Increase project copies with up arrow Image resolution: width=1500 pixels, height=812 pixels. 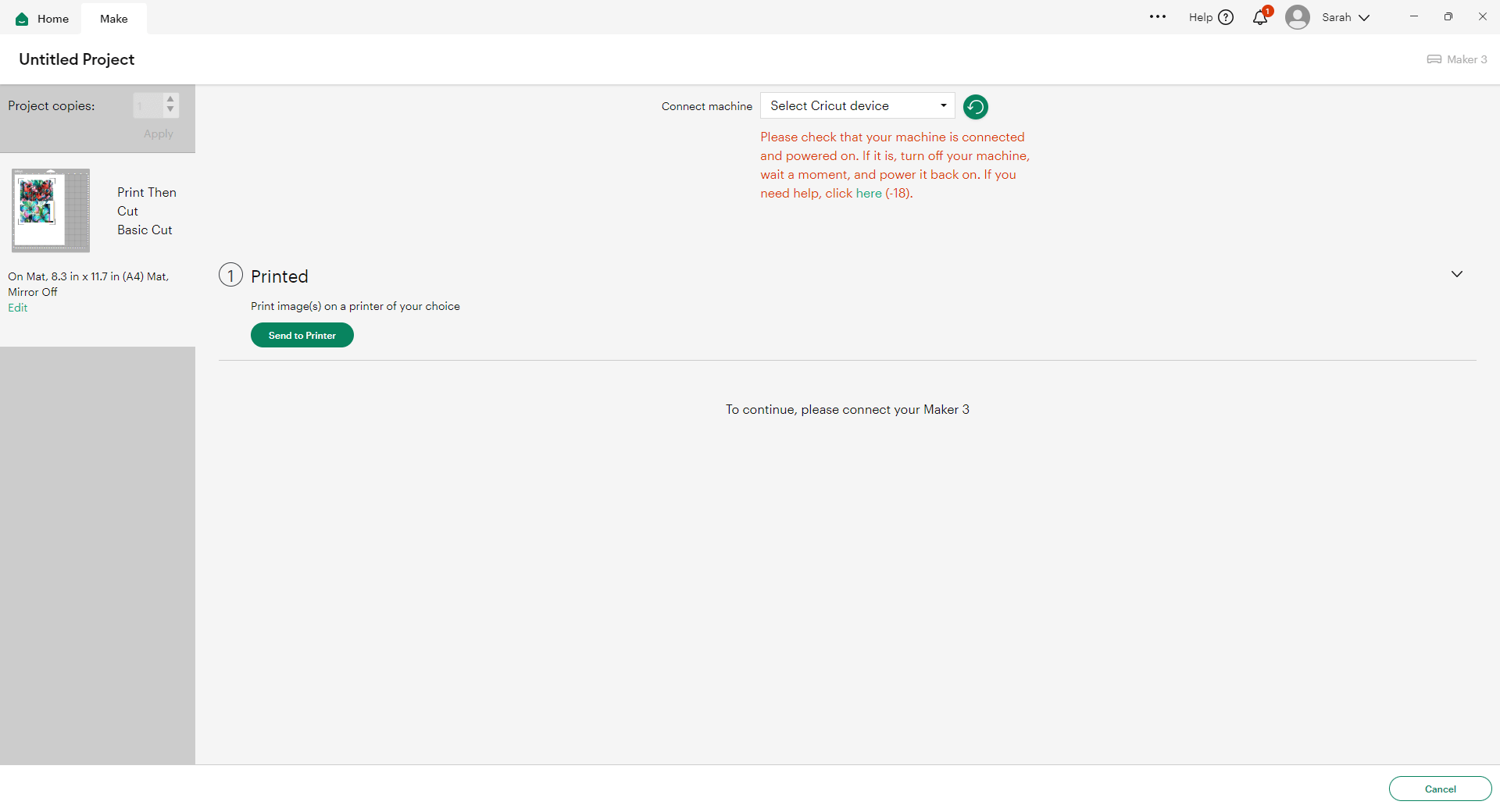[170, 99]
